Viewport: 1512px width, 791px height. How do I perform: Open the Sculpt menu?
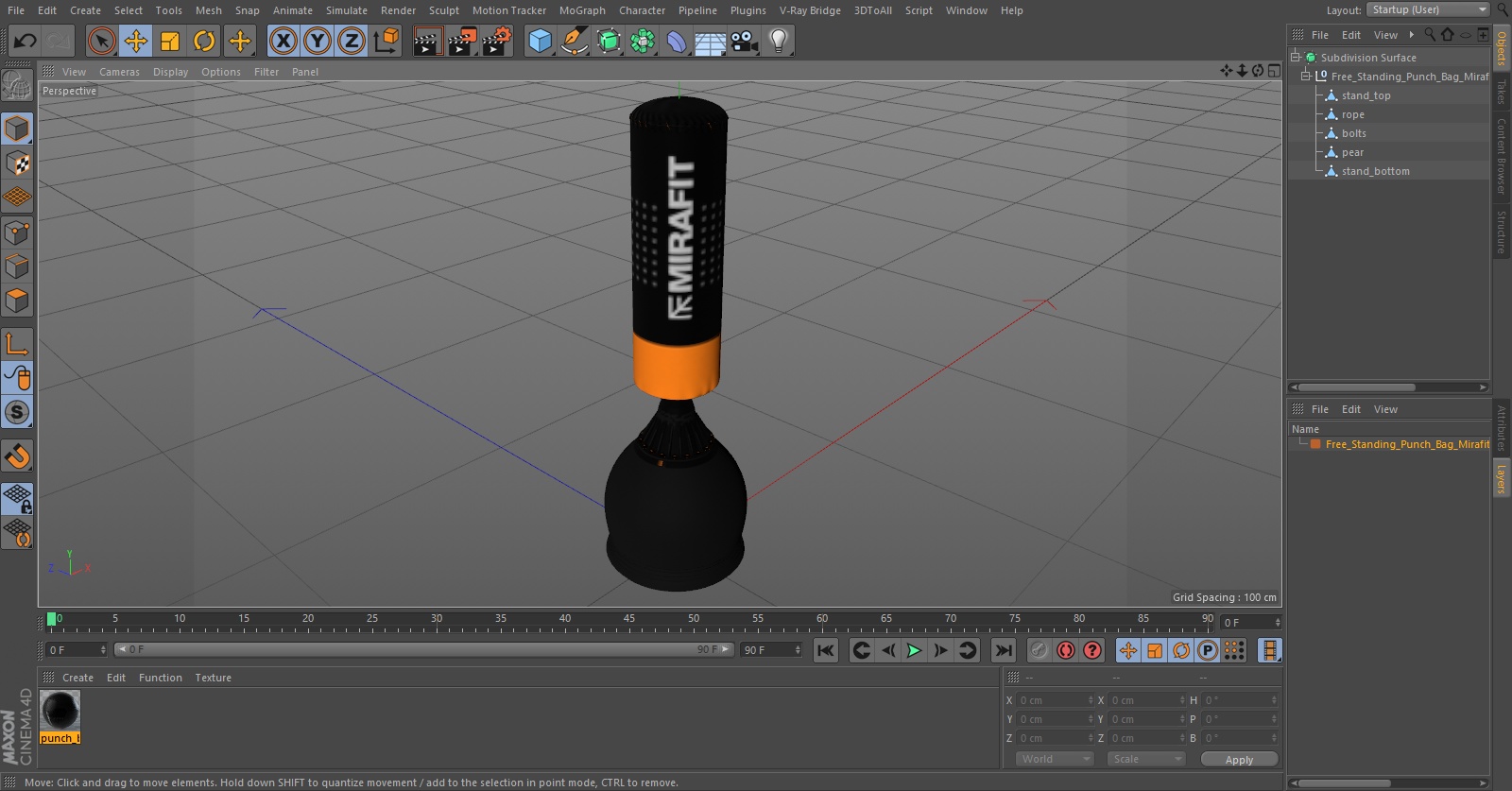444,10
